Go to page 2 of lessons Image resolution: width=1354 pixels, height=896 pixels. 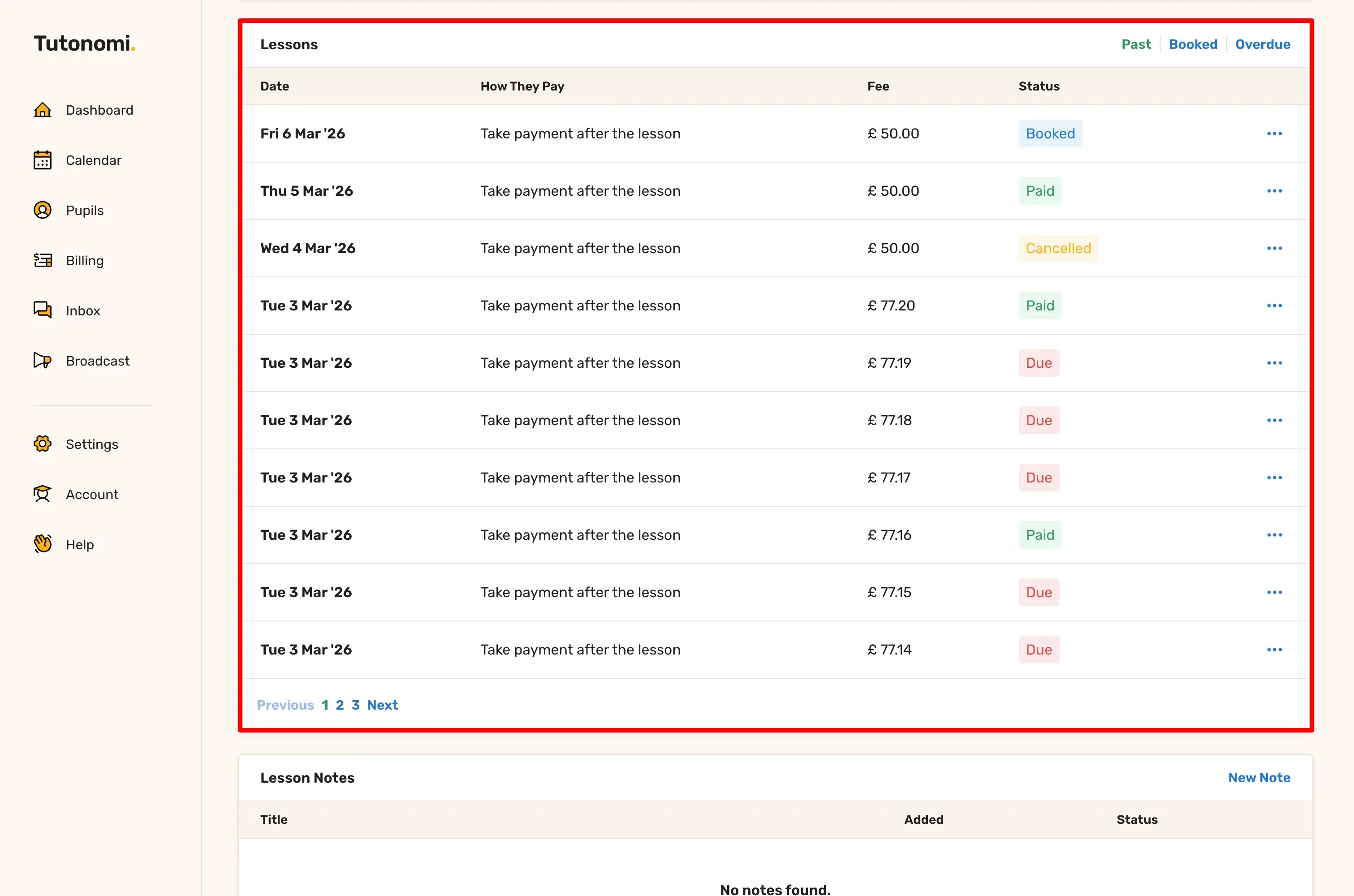click(340, 705)
